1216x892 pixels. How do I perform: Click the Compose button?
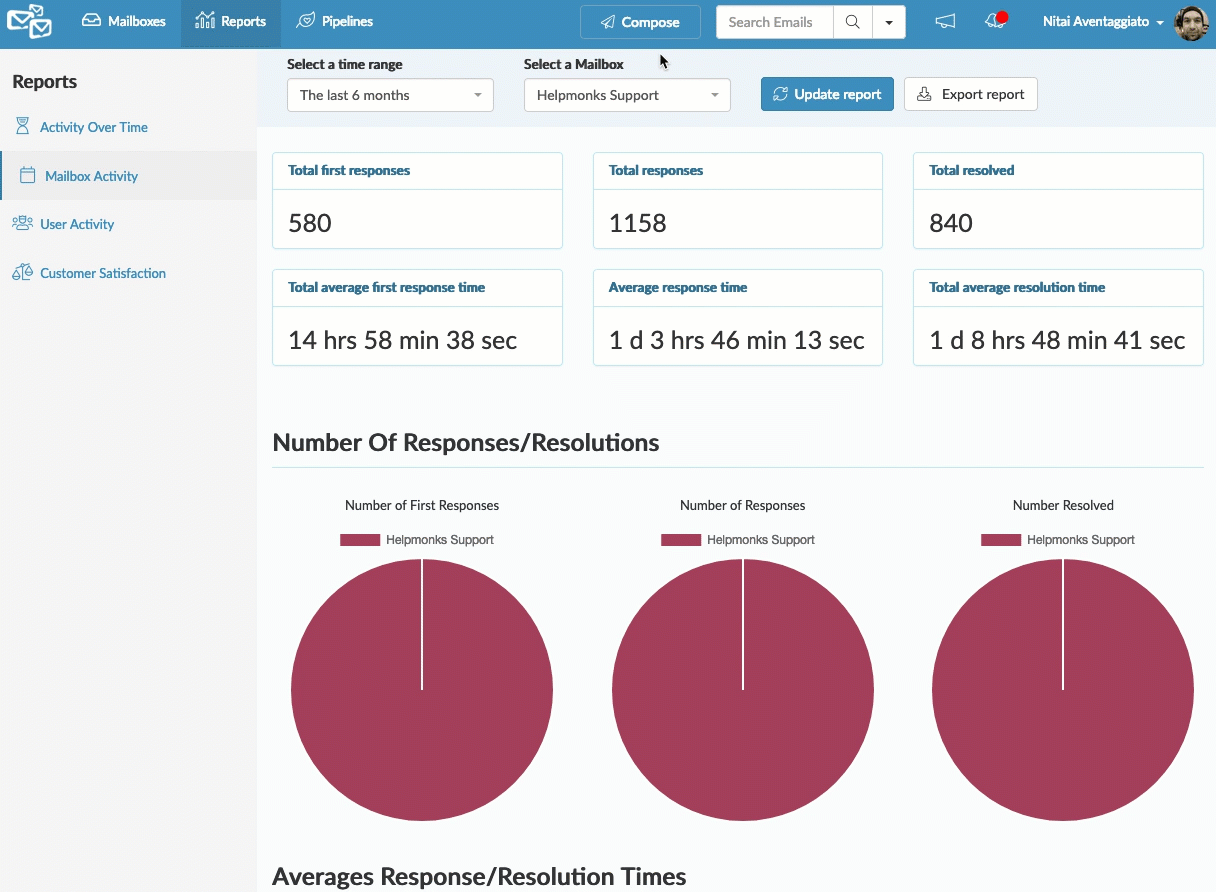pyautogui.click(x=640, y=22)
